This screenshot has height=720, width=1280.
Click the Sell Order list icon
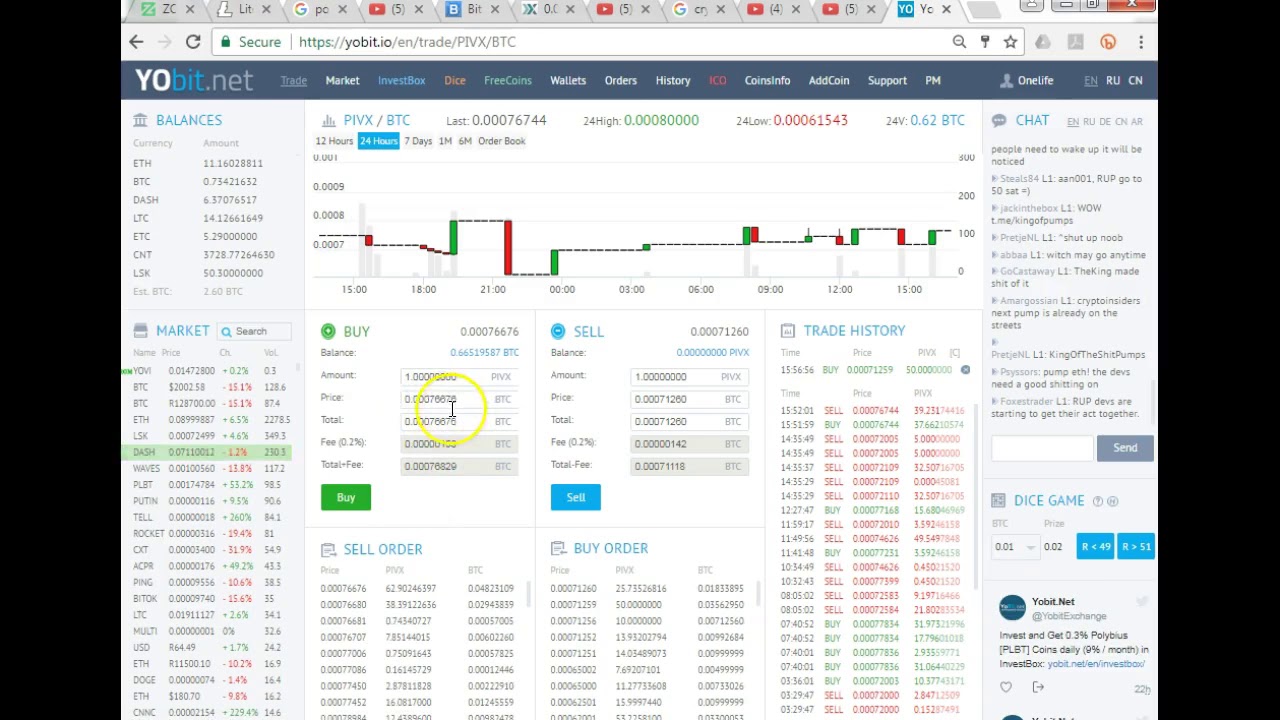(328, 549)
